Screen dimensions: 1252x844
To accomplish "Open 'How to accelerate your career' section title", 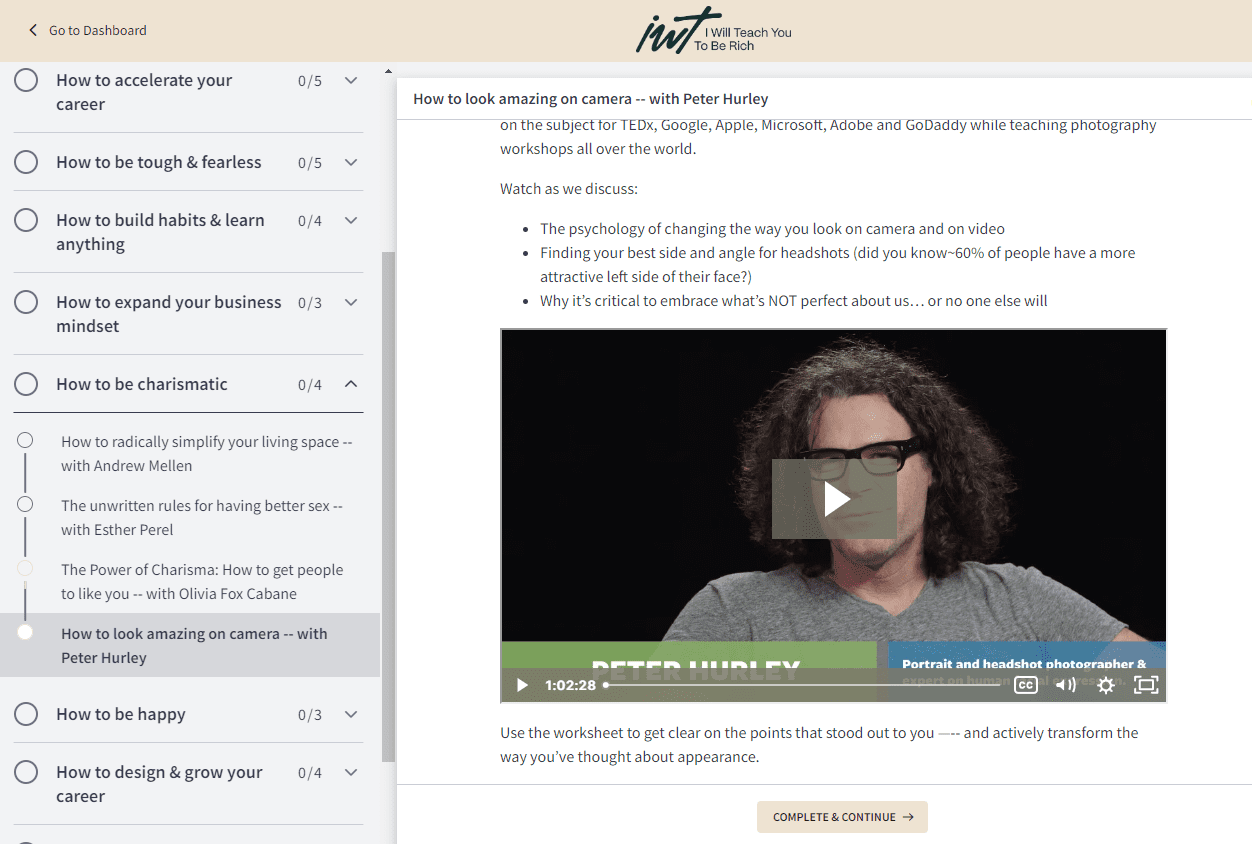I will pos(144,92).
